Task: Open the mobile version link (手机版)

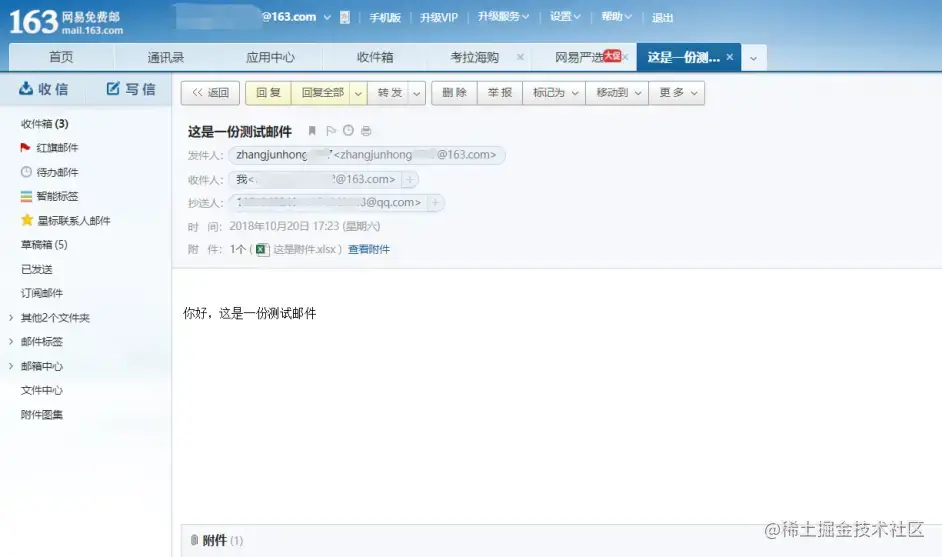Action: point(385,17)
